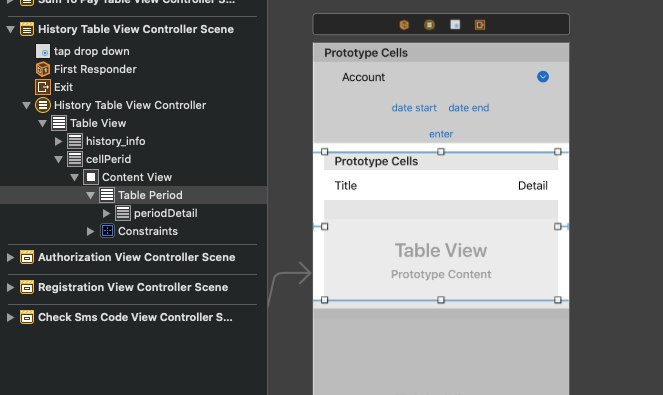Click the Content View square icon
The height and width of the screenshot is (395, 663).
pos(91,177)
